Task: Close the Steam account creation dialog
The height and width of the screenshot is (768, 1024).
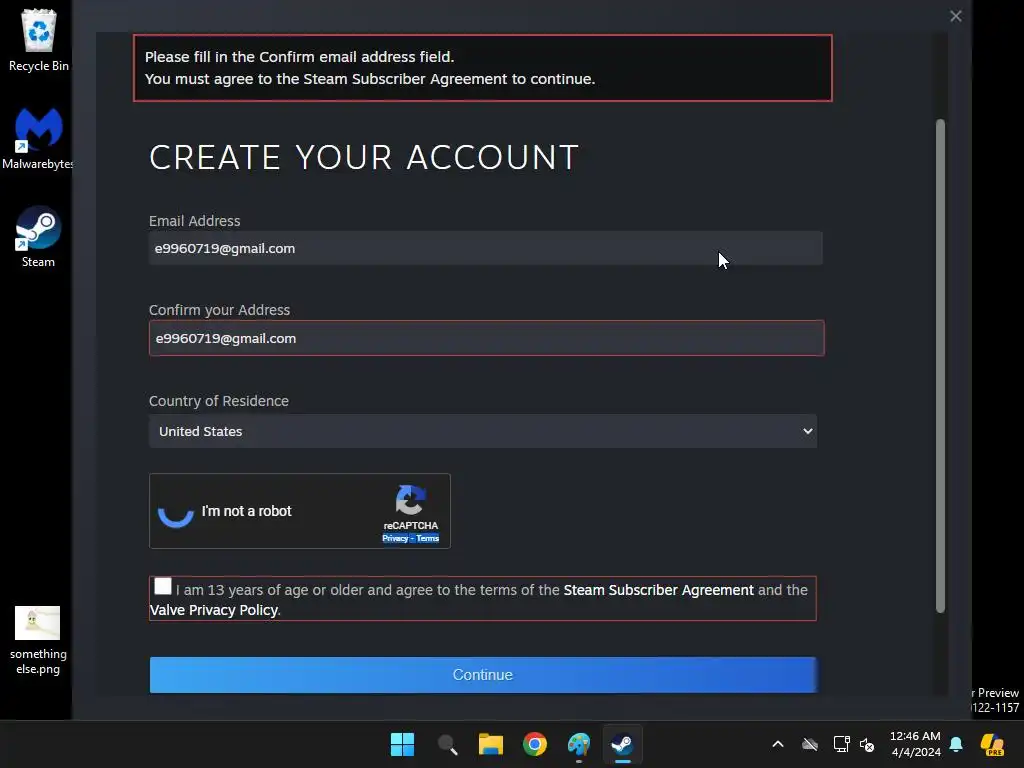Action: click(955, 16)
